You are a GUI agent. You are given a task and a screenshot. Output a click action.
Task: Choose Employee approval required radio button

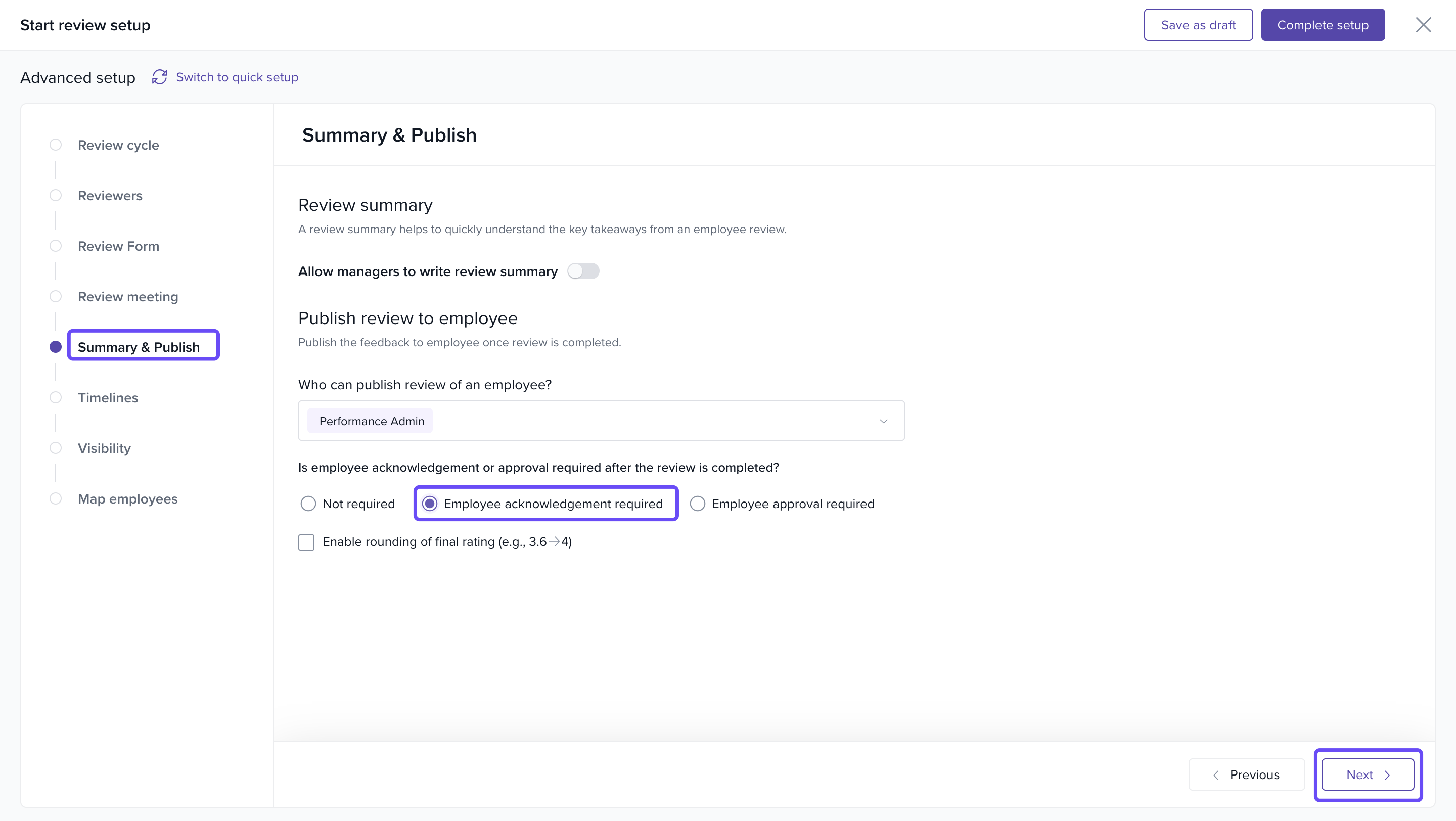[698, 504]
